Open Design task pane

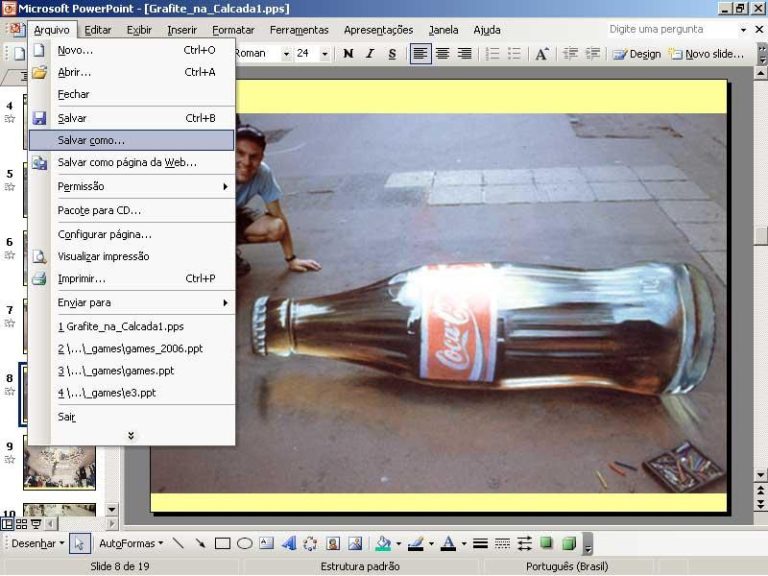click(637, 54)
